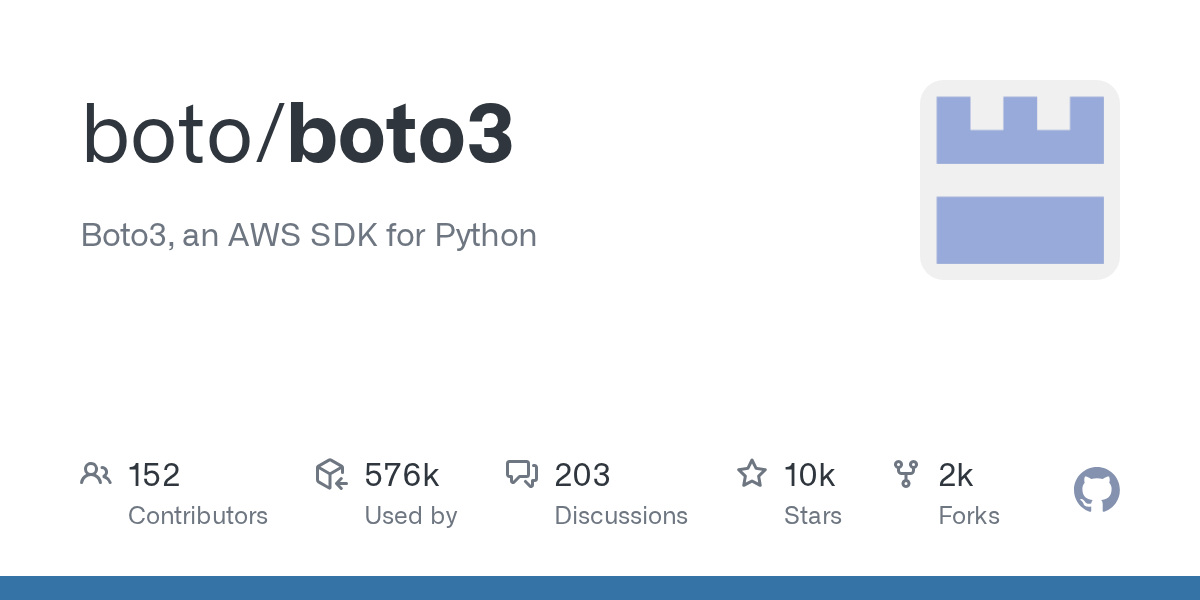Click the 576k used by count
The image size is (1200, 600).
[x=401, y=475]
